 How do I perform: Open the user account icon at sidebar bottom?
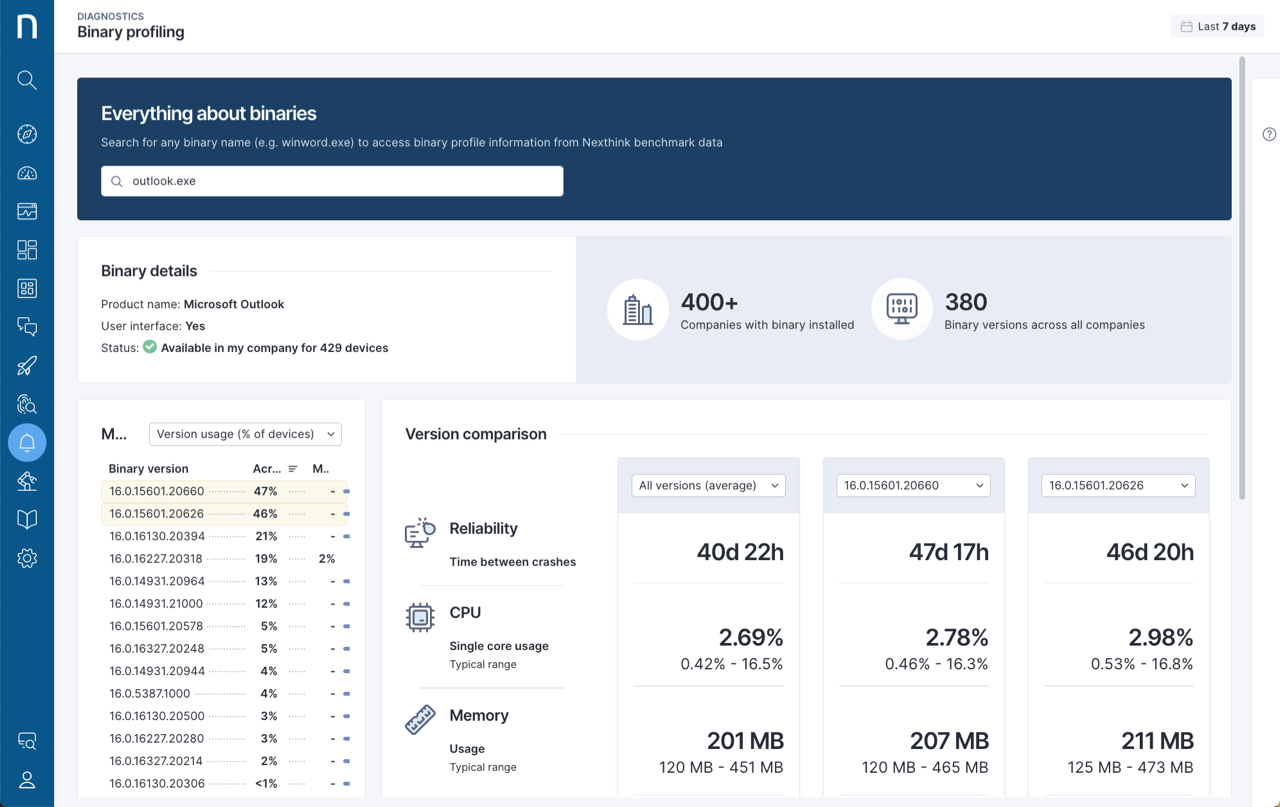27,781
